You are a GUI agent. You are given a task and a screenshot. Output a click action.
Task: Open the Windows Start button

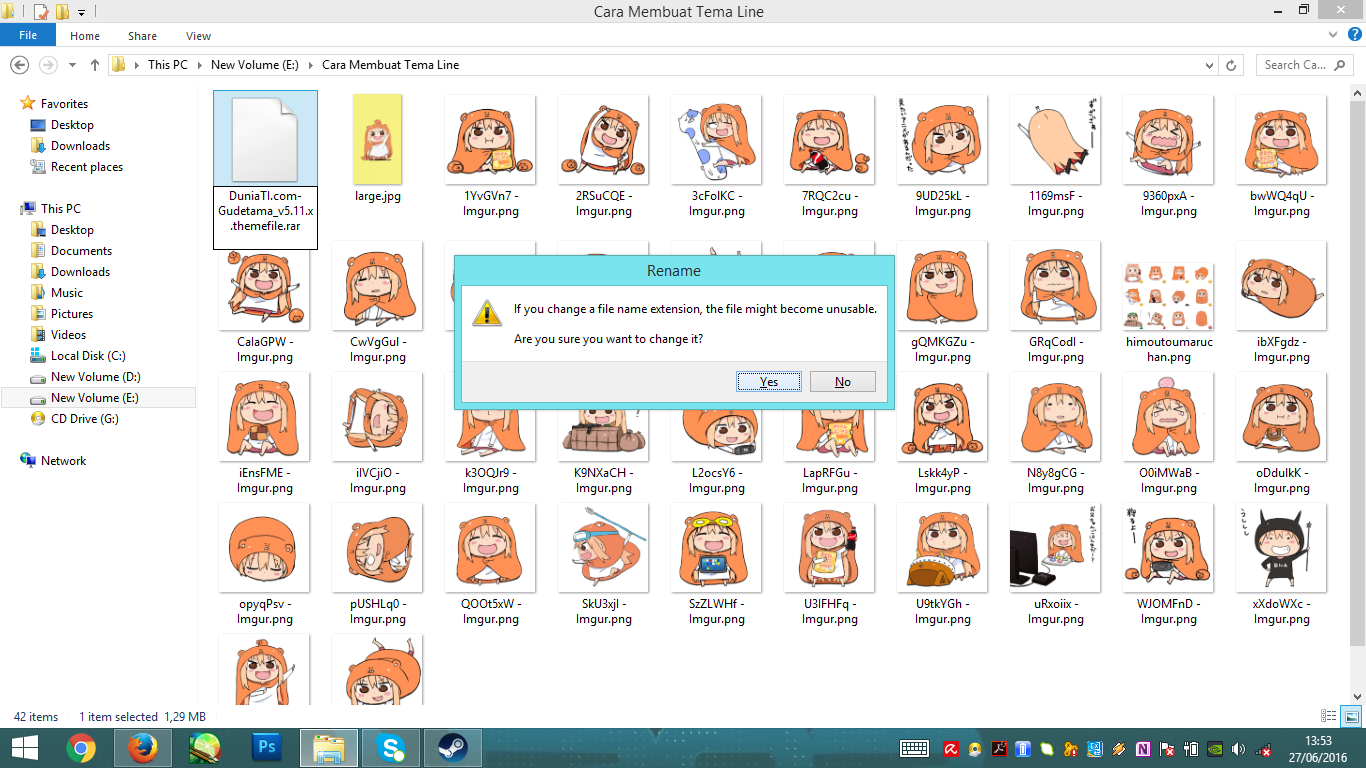(x=24, y=748)
